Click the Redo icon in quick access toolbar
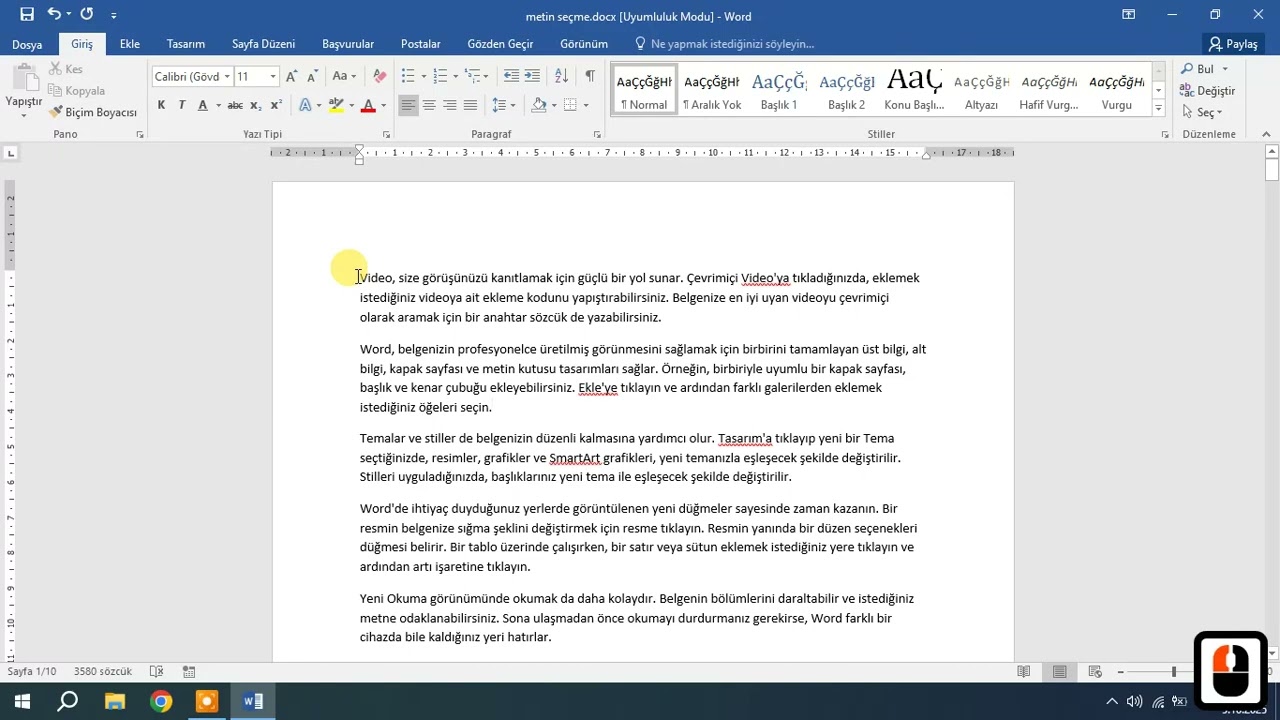1280x720 pixels. point(87,15)
